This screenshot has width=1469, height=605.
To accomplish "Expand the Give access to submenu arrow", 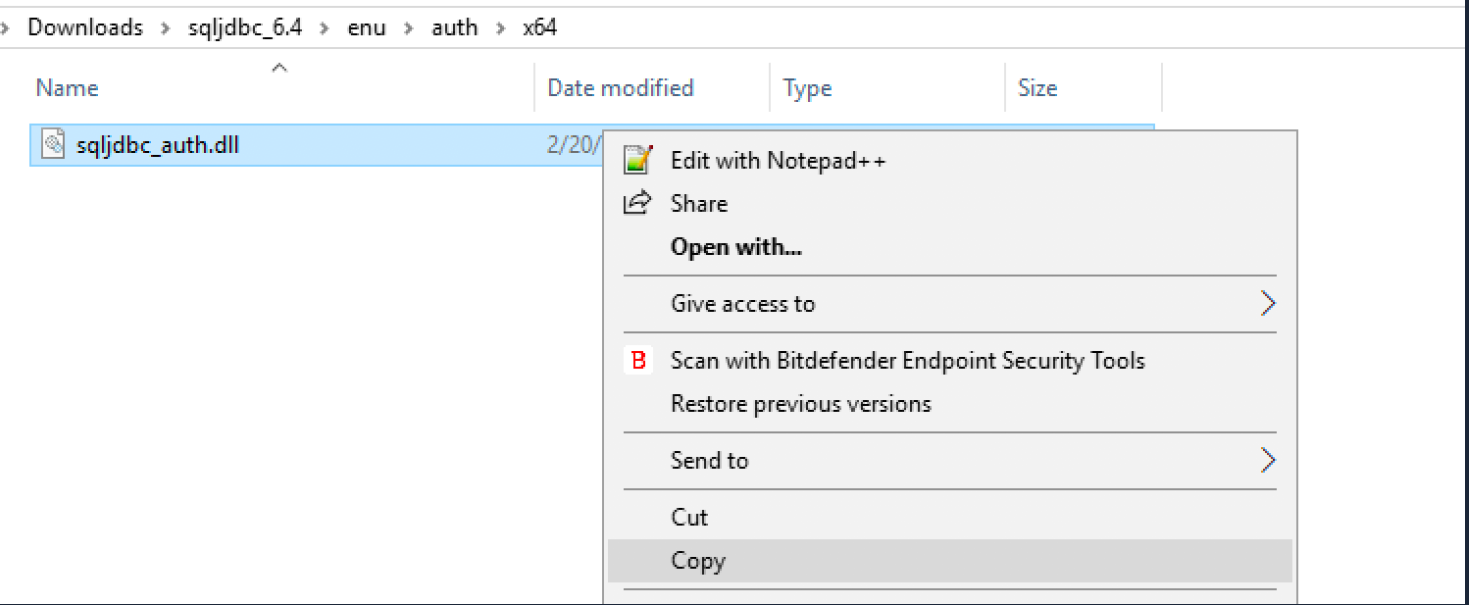I will pyautogui.click(x=1268, y=304).
